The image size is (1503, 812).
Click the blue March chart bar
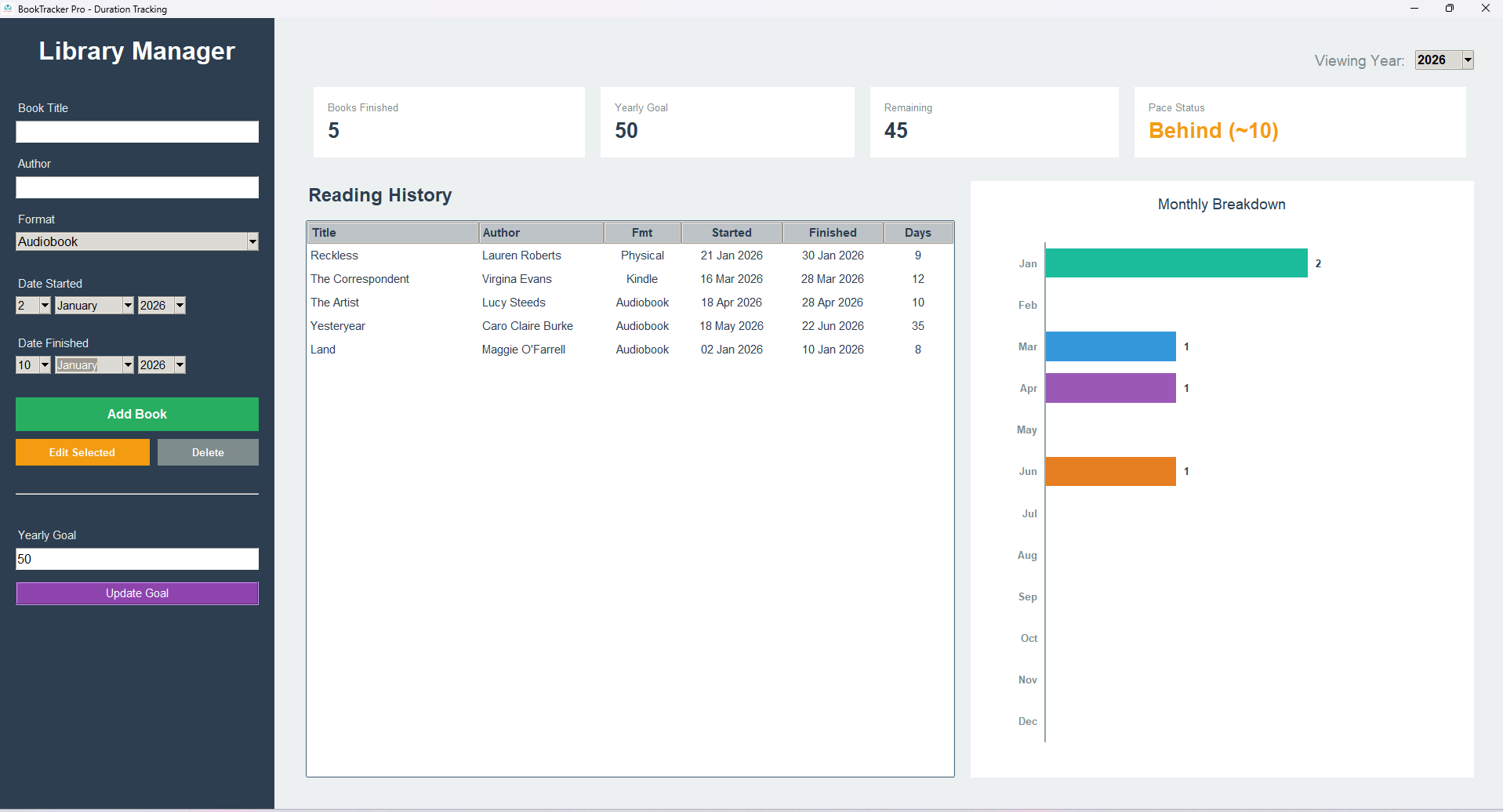click(x=1110, y=346)
